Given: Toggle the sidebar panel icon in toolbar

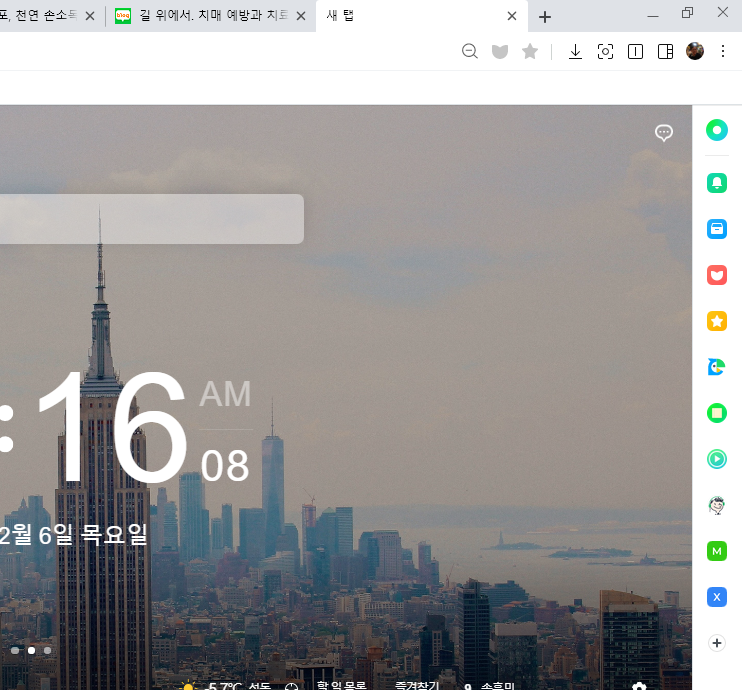Looking at the screenshot, I should (x=665, y=51).
